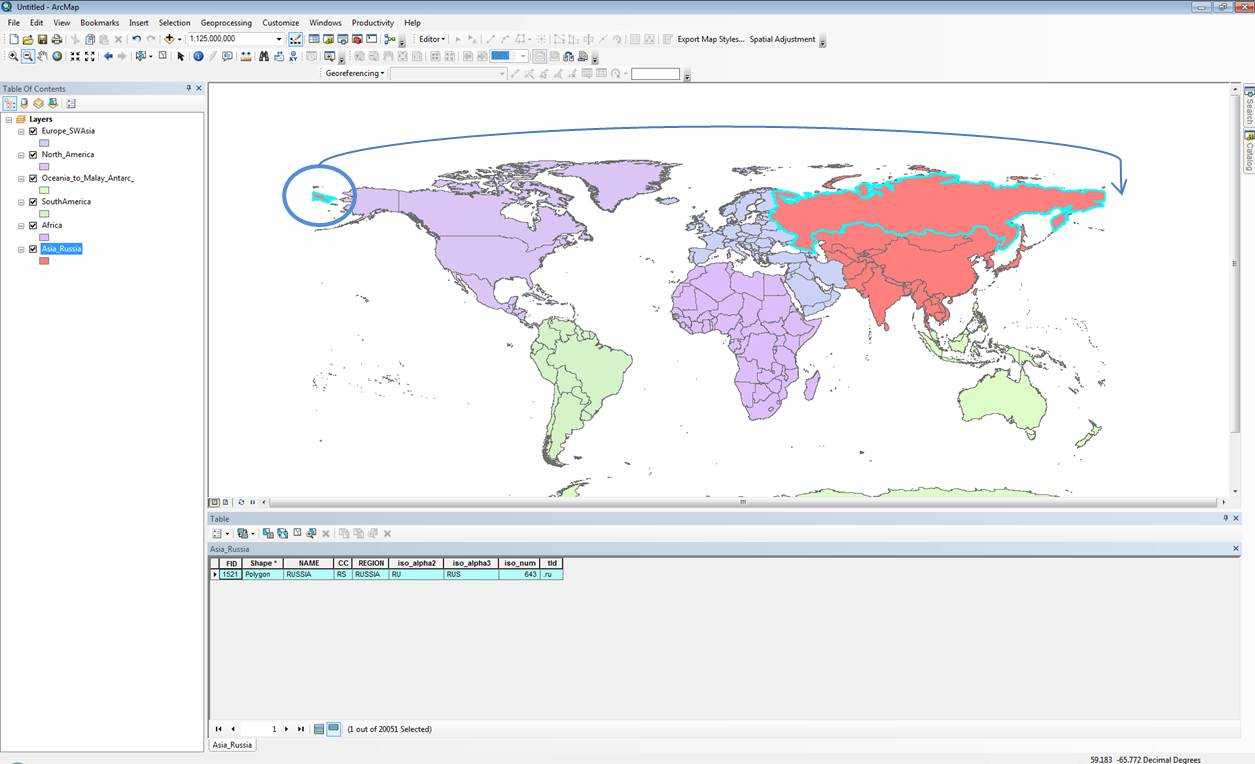The height and width of the screenshot is (764, 1255).
Task: Click the Full Extent globe icon
Action: pos(57,56)
